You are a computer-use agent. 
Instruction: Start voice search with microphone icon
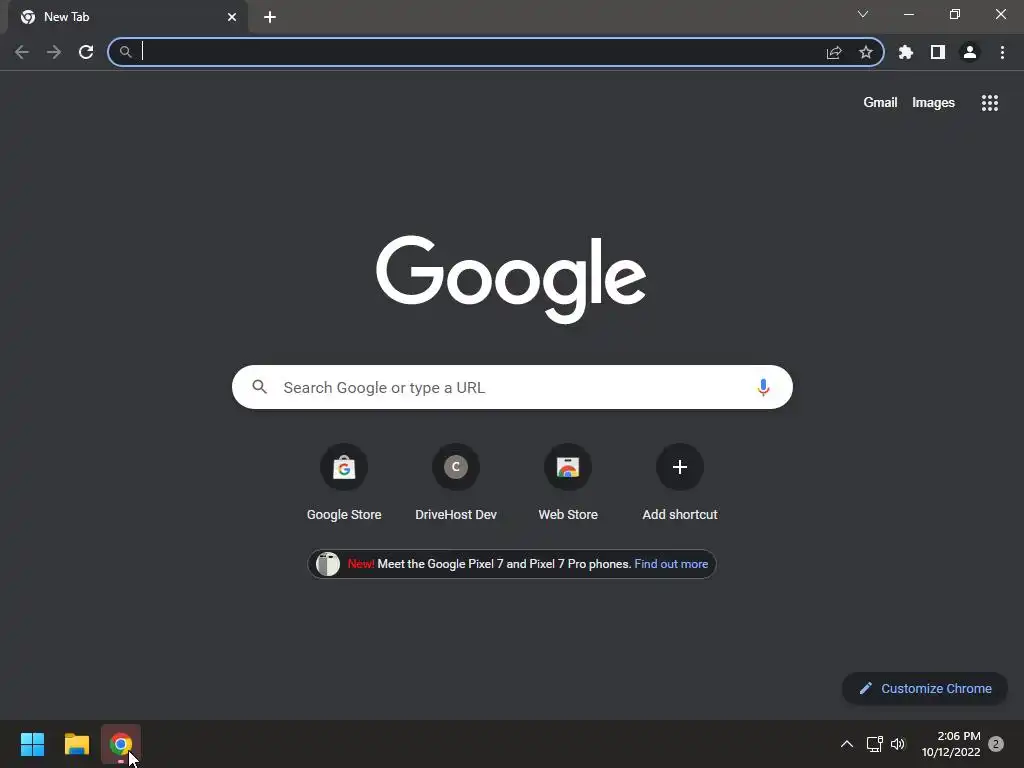(x=763, y=387)
